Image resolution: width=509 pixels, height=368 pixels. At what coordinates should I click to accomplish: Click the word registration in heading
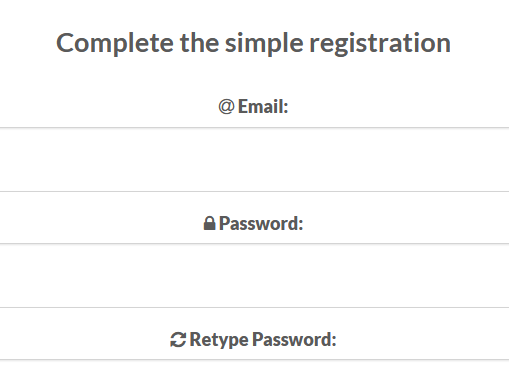[380, 43]
